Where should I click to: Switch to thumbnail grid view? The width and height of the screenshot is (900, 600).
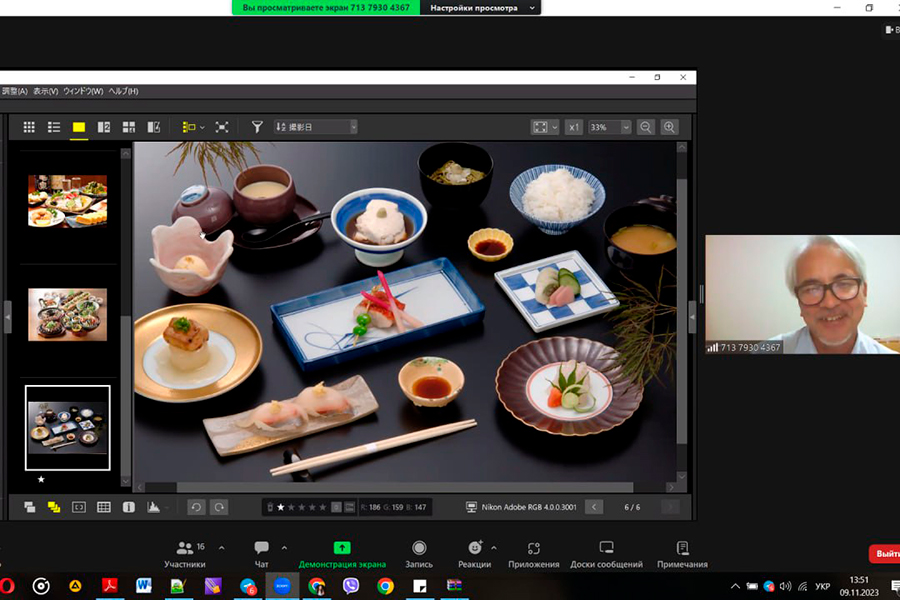click(29, 127)
